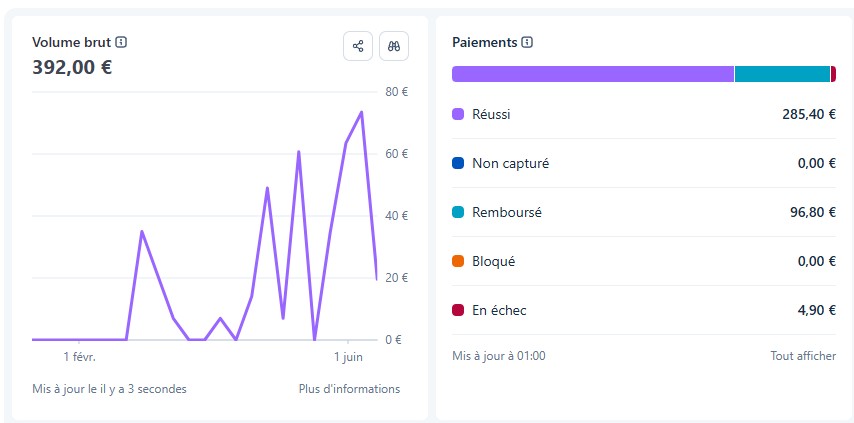Click the Tout afficher link
Image resolution: width=854 pixels, height=423 pixels.
pyautogui.click(x=803, y=356)
